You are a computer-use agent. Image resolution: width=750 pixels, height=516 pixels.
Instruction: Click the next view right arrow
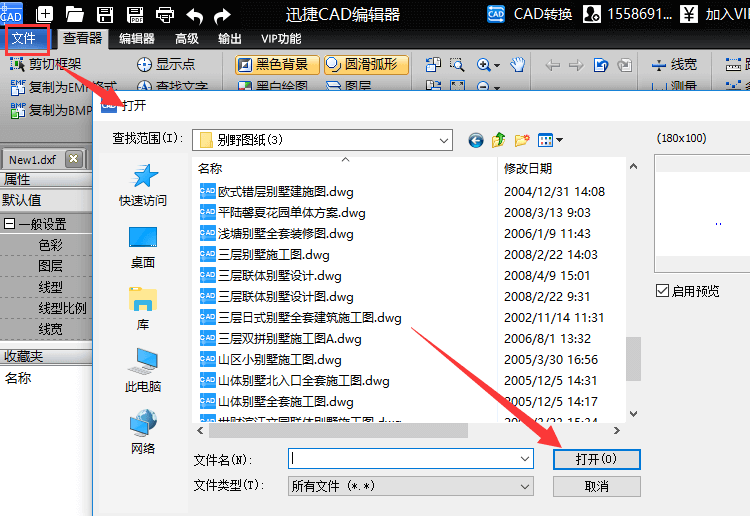(576, 65)
